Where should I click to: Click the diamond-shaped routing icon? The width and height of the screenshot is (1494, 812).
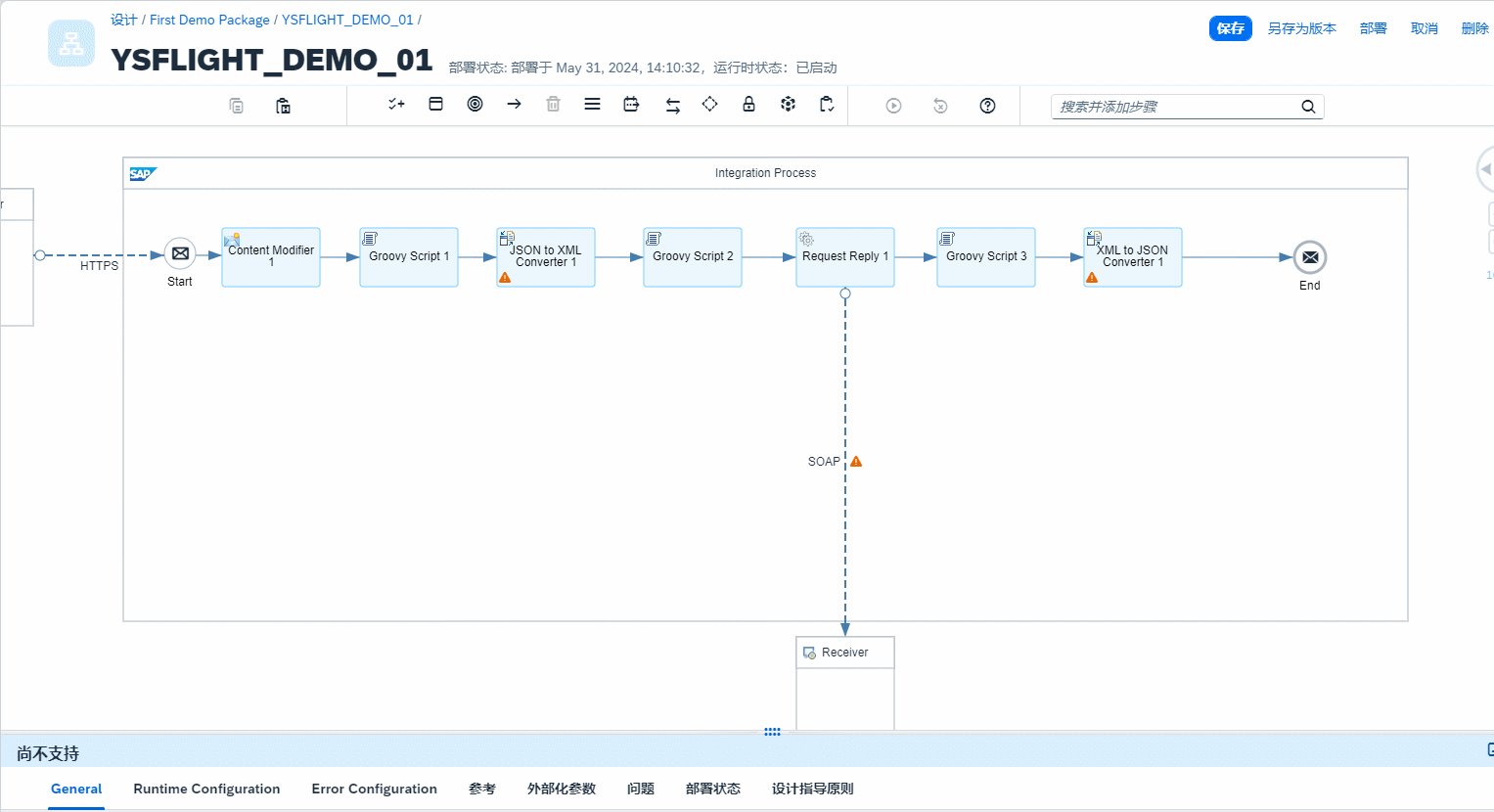tap(709, 105)
